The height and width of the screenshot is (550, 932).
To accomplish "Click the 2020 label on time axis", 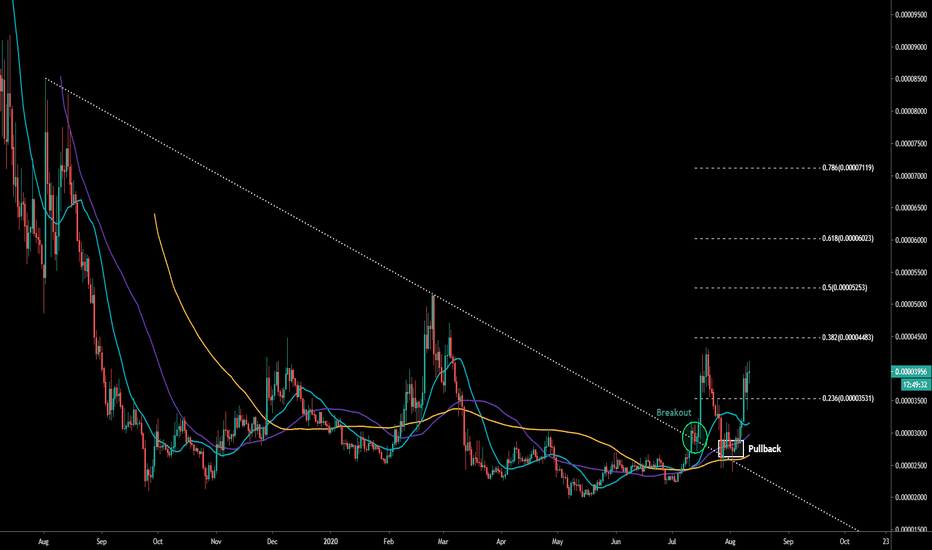I will click(x=330, y=542).
